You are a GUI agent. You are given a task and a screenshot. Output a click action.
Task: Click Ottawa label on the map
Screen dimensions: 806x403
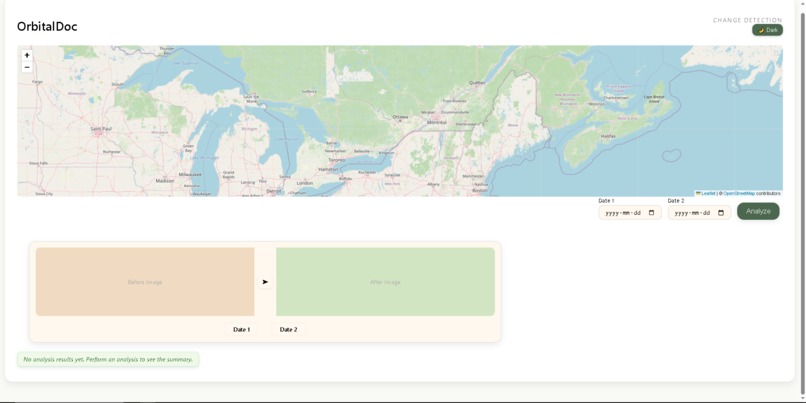coord(400,117)
